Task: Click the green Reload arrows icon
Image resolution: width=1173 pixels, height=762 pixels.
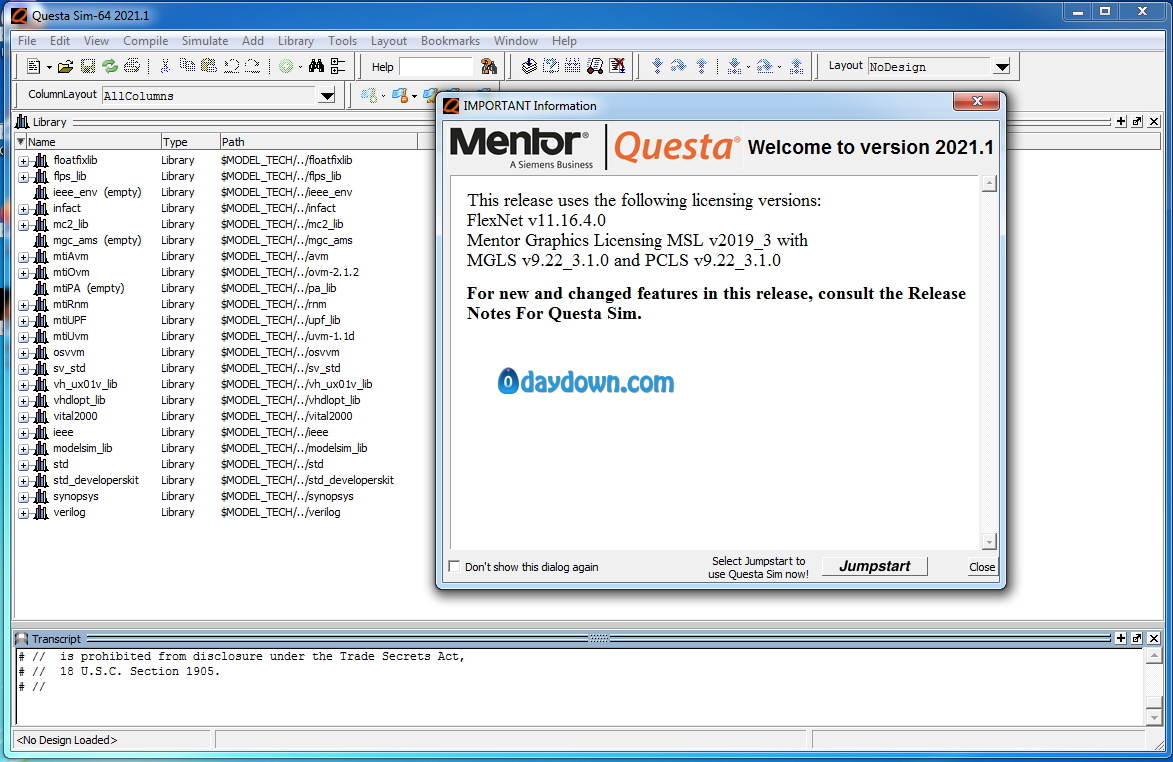Action: click(x=110, y=67)
